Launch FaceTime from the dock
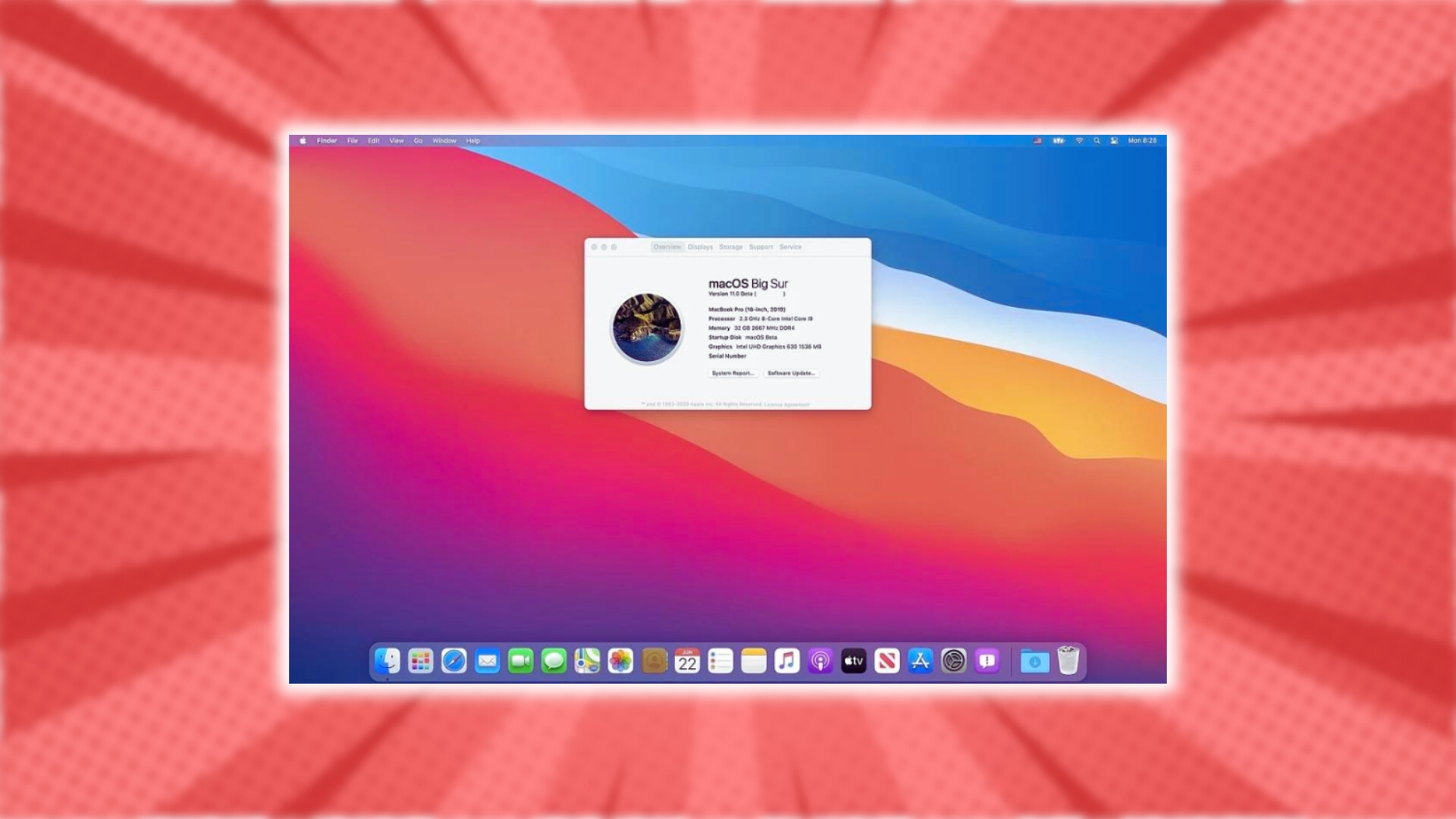This screenshot has width=1456, height=819. point(520,661)
